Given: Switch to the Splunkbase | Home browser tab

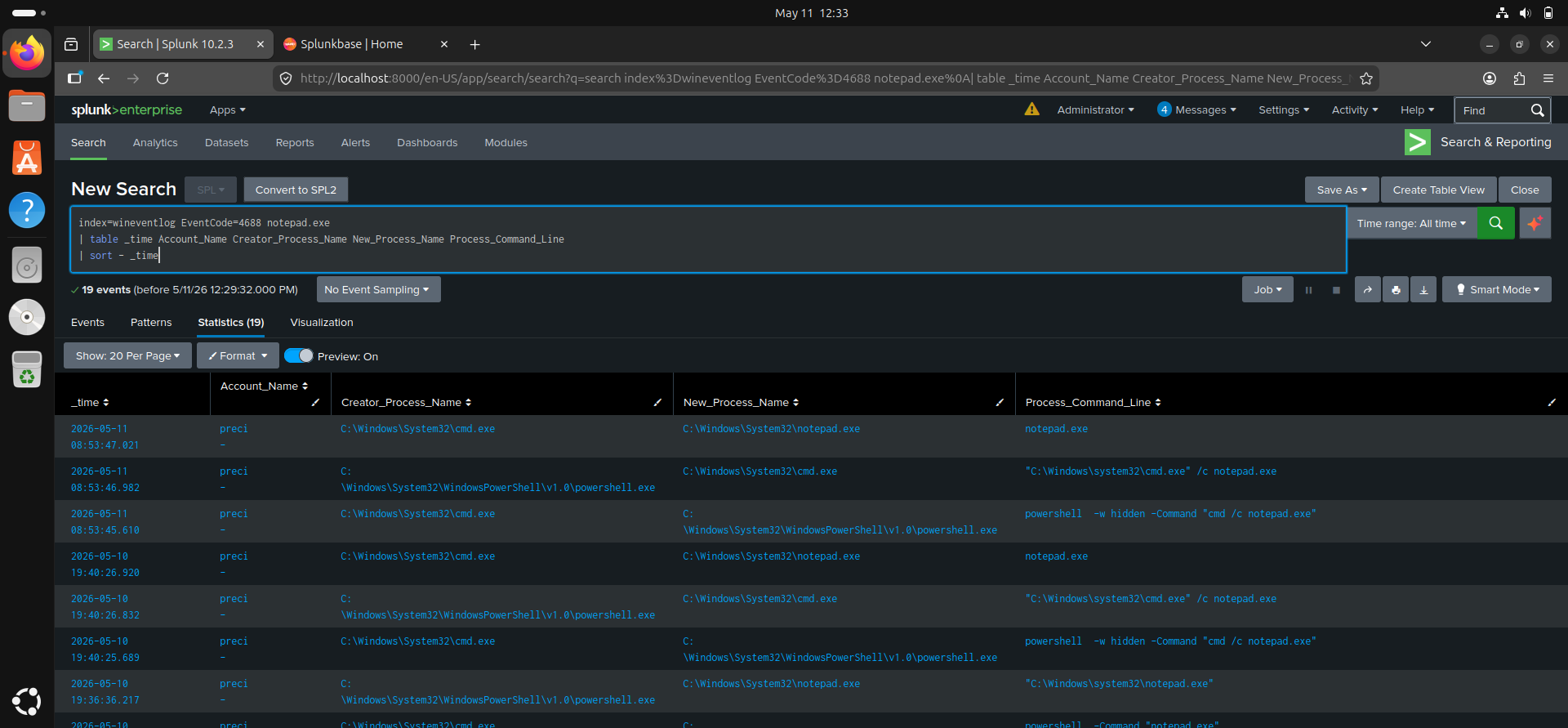Looking at the screenshot, I should 366,44.
